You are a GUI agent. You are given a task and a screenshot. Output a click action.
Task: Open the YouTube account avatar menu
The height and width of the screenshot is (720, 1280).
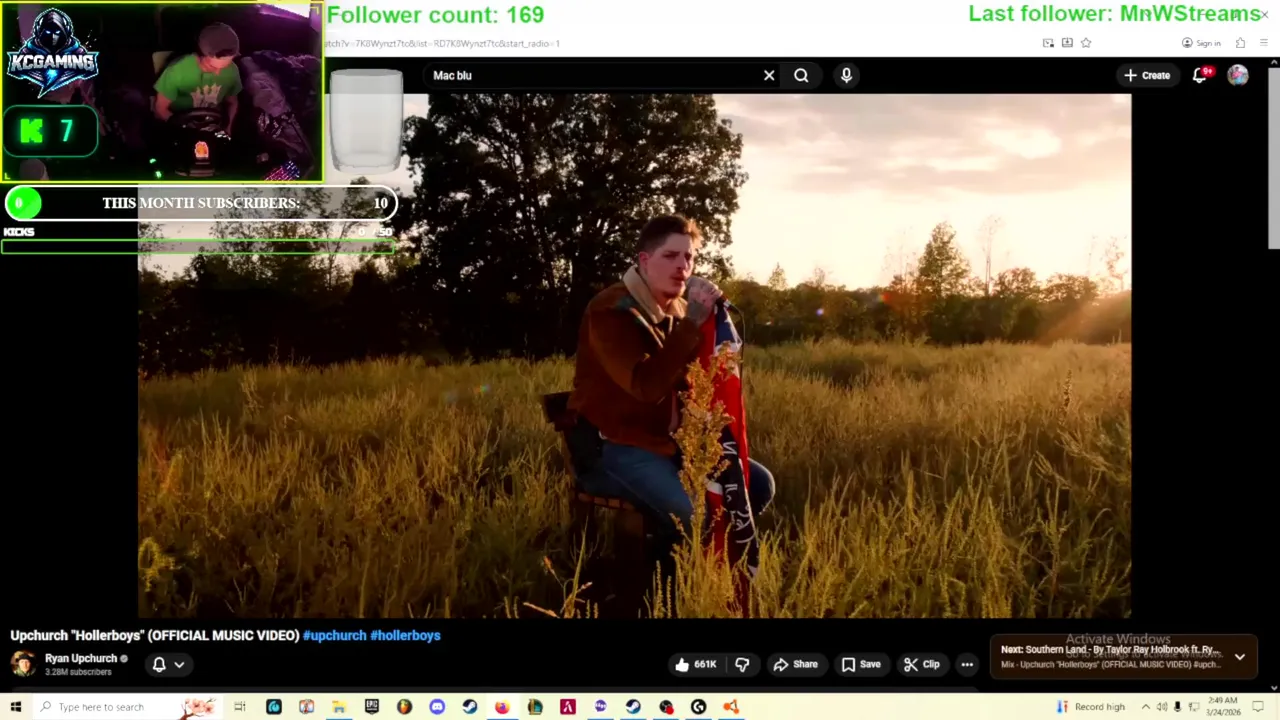[1238, 75]
